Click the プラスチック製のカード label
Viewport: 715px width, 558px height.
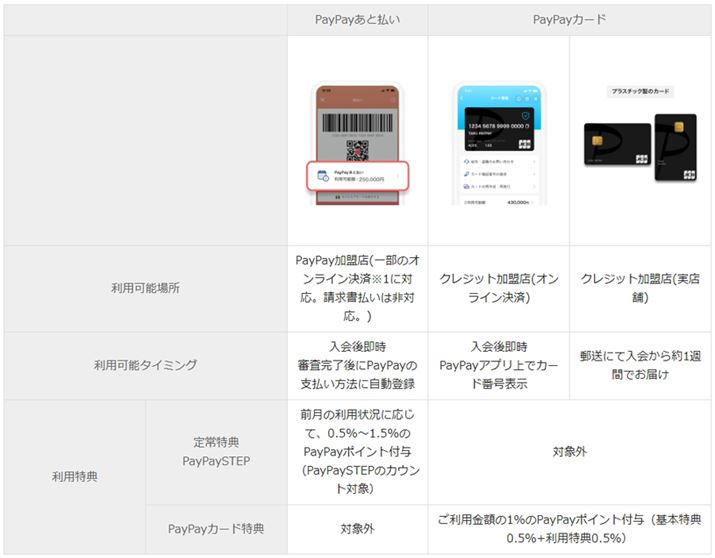[640, 91]
